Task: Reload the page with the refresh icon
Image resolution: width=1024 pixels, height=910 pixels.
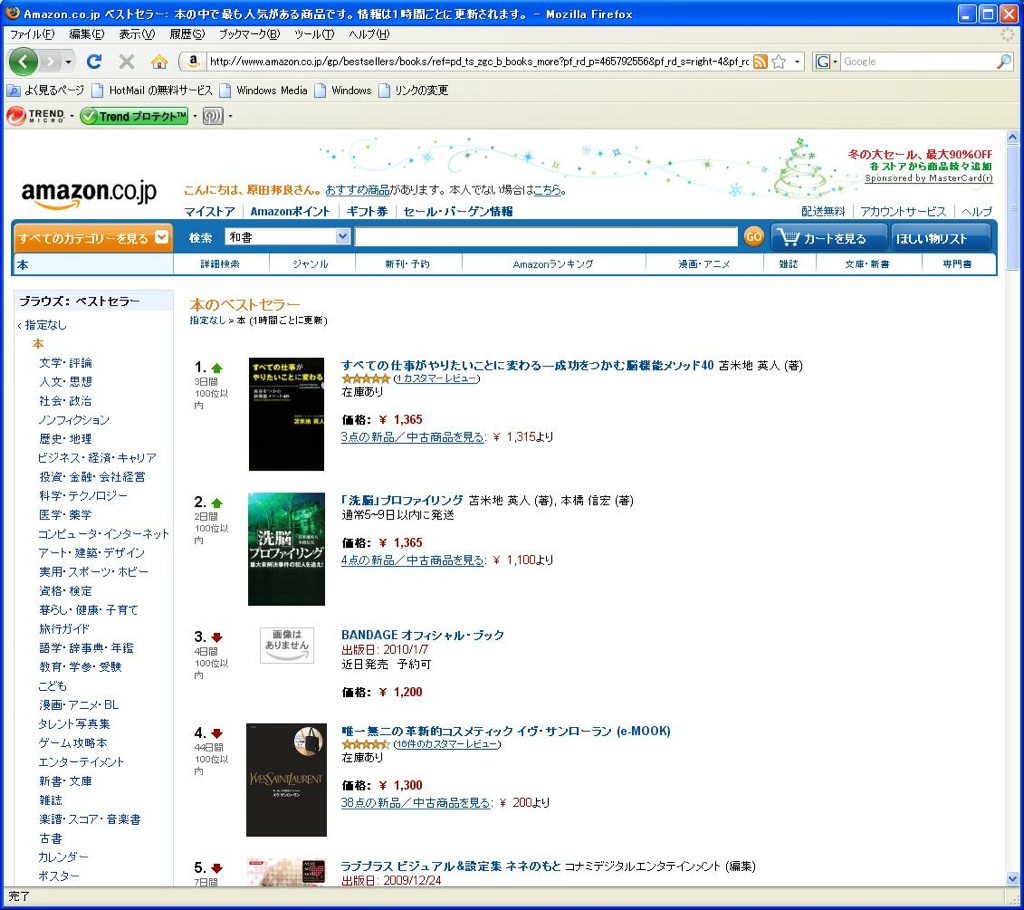Action: (x=94, y=61)
